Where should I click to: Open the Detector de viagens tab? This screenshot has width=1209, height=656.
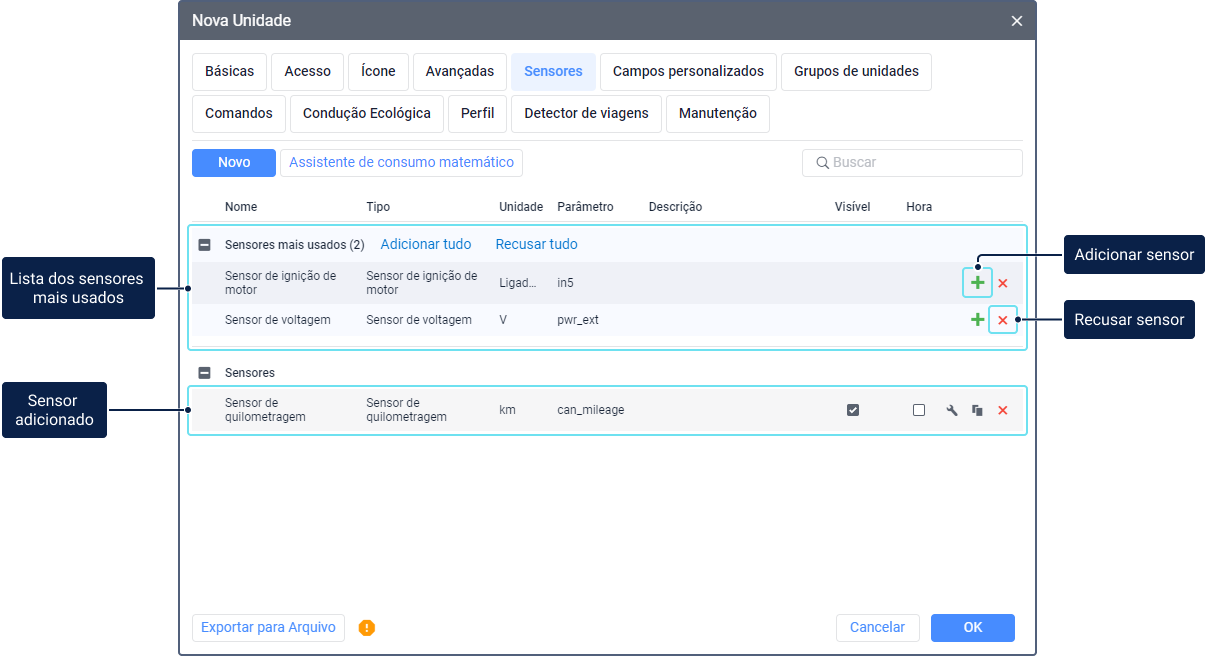coord(586,114)
